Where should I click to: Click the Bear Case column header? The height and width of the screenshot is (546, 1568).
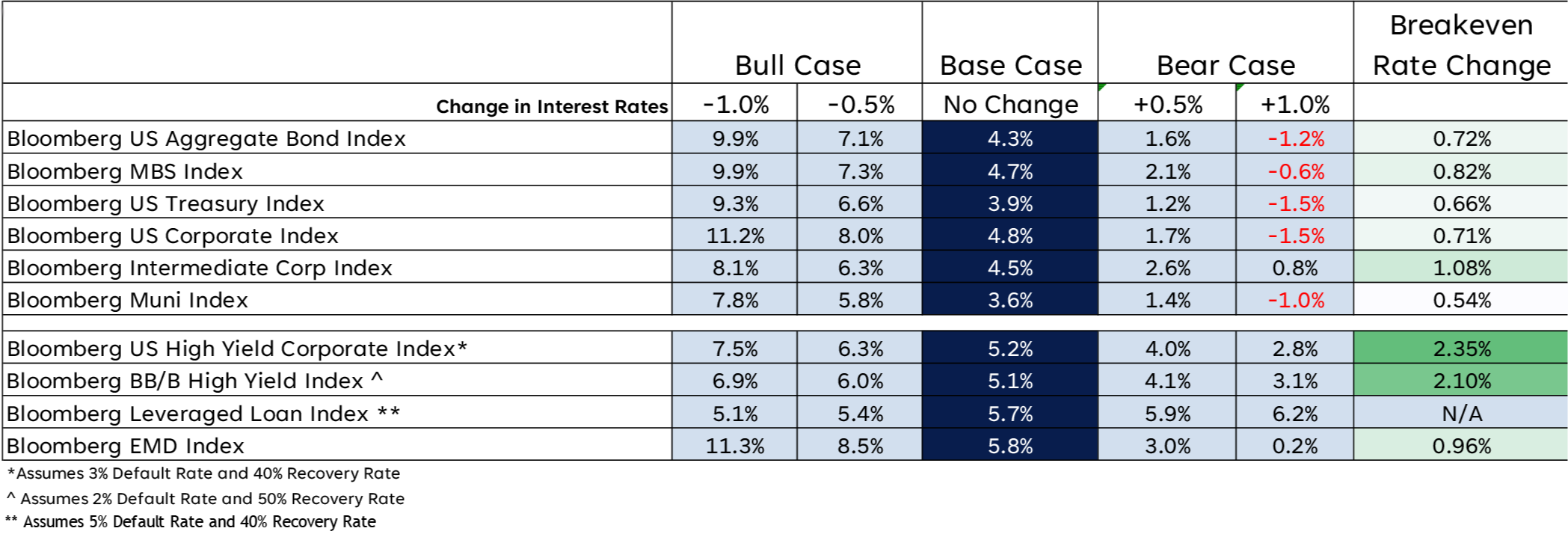(x=1226, y=65)
